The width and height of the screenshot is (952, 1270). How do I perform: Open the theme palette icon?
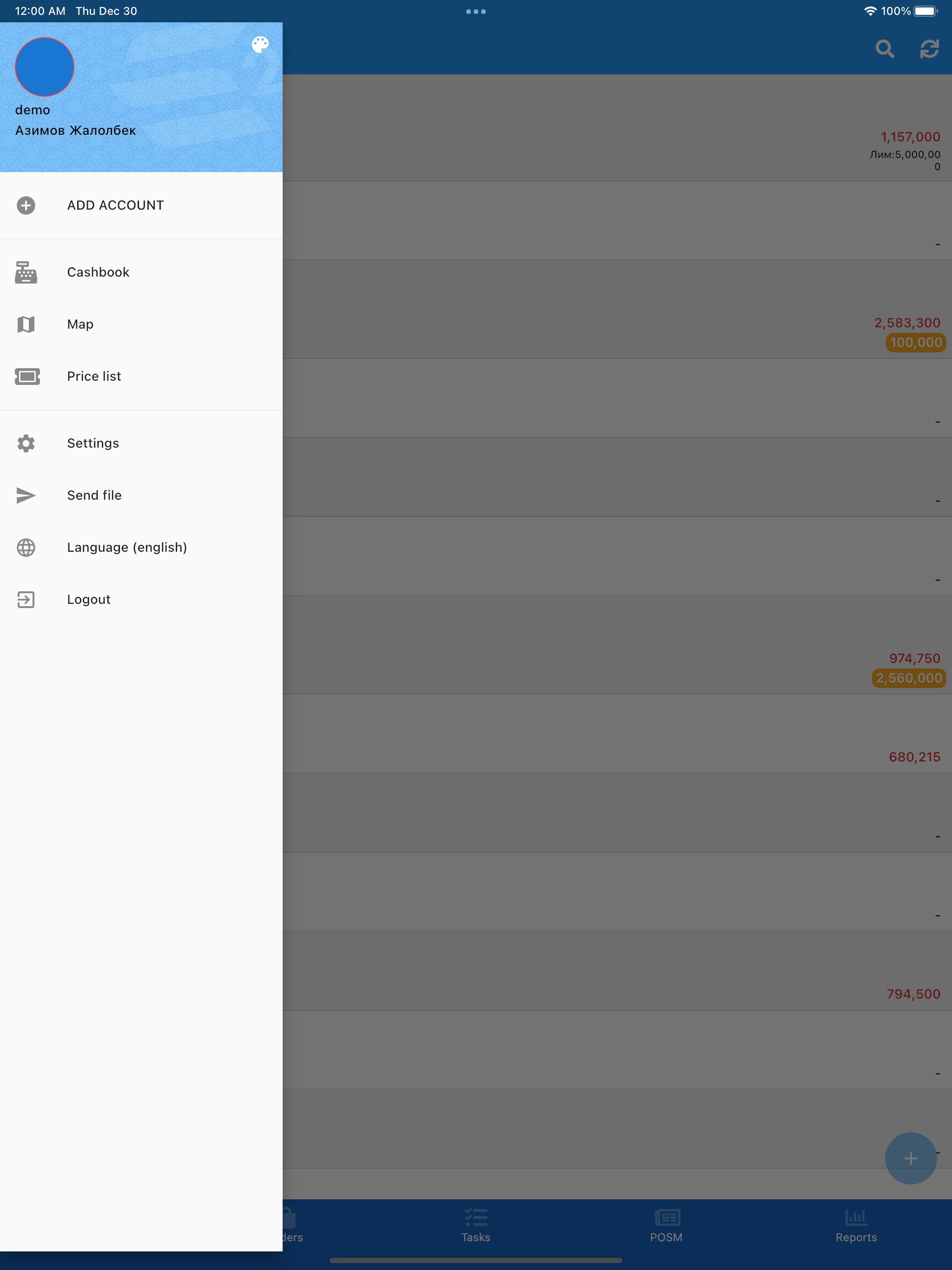(x=260, y=45)
